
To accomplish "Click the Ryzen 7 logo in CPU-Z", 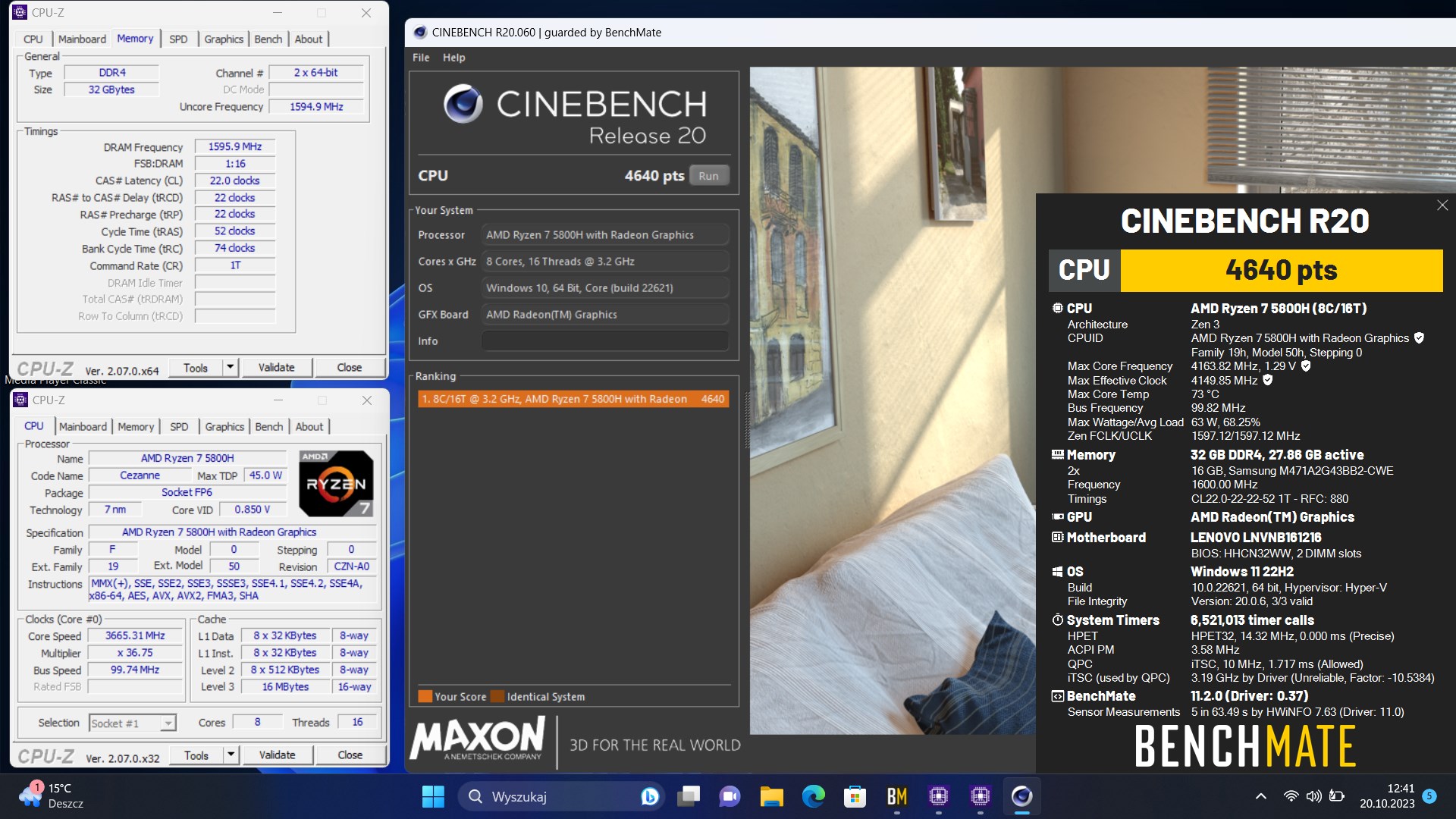I will (336, 484).
